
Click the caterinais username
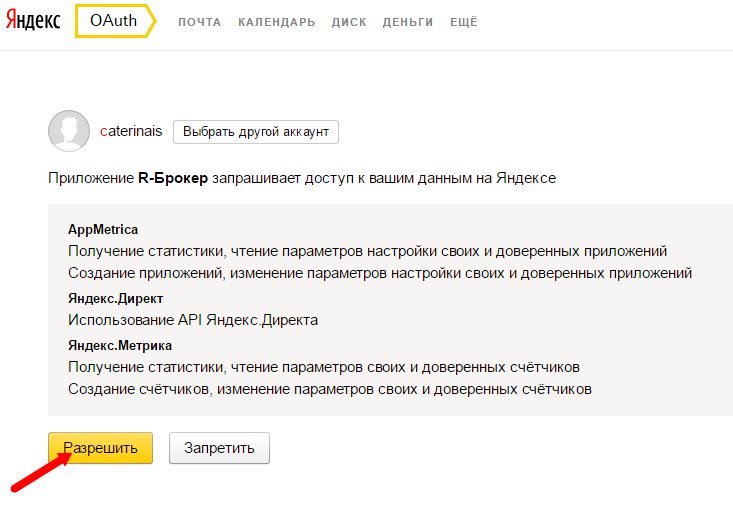(131, 131)
